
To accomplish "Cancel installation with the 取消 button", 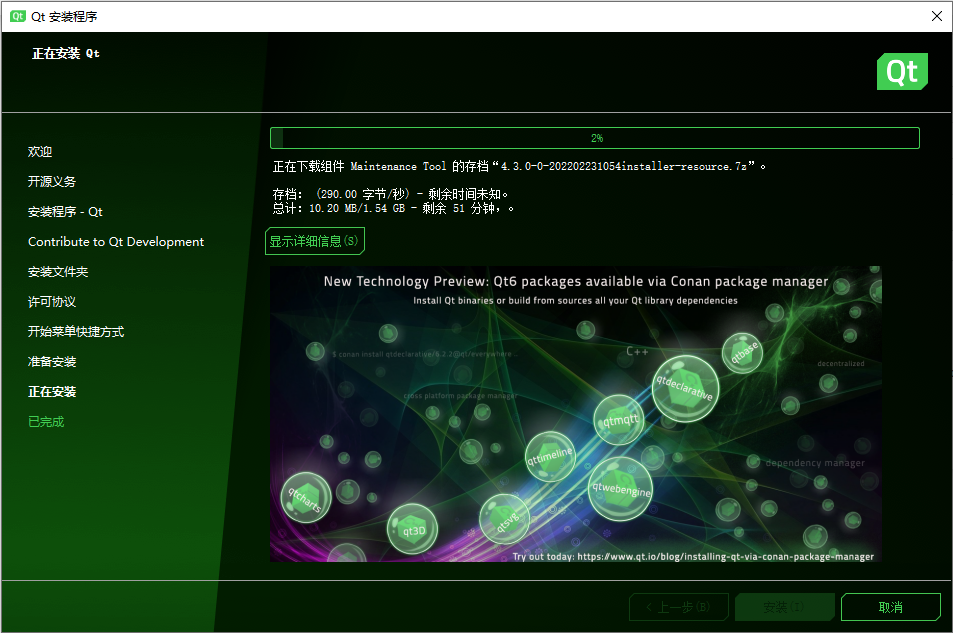I will coord(890,607).
